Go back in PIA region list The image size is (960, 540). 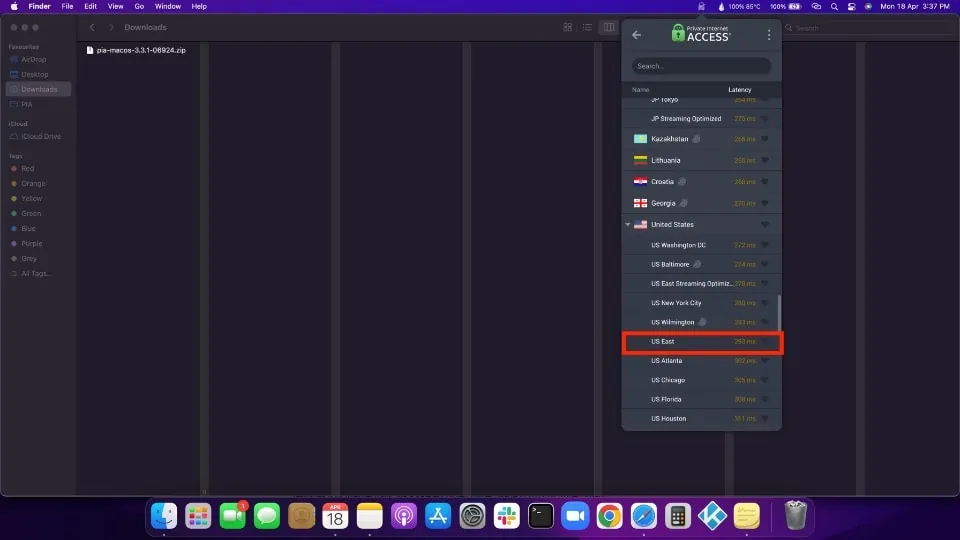[x=637, y=35]
